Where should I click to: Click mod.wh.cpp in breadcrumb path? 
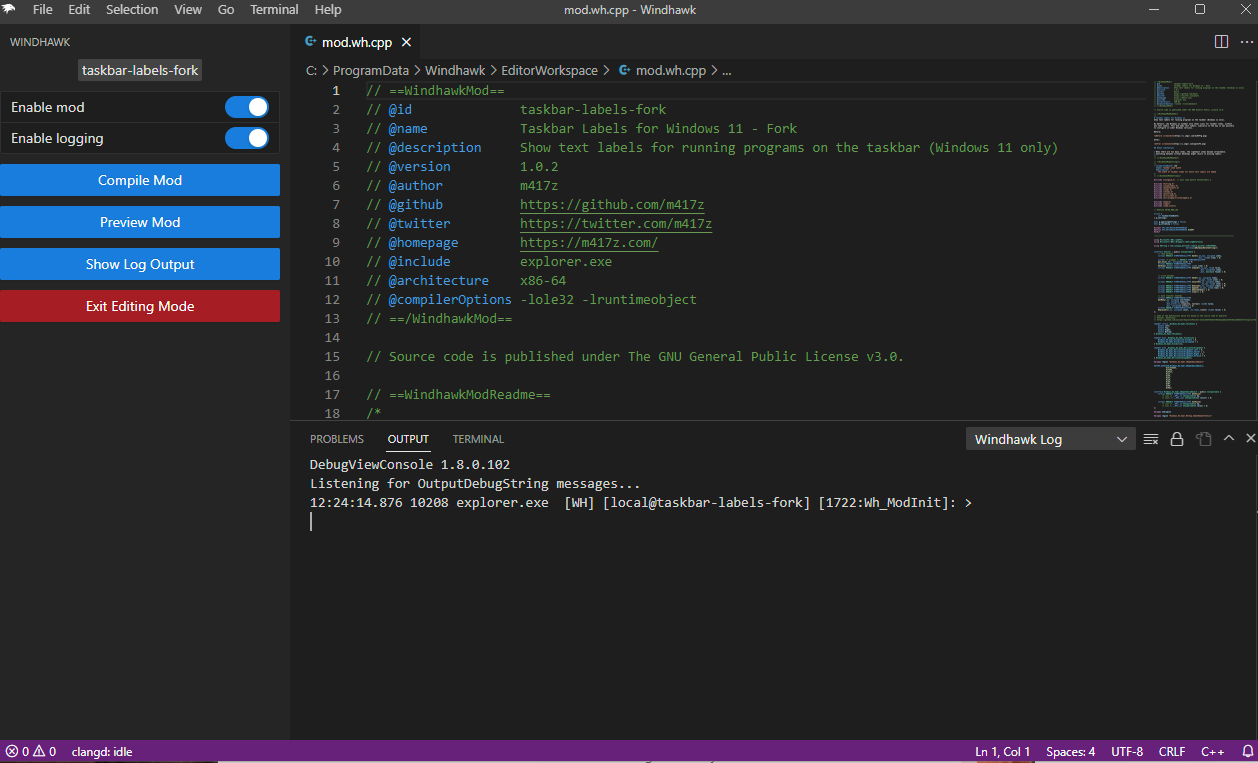click(671, 71)
